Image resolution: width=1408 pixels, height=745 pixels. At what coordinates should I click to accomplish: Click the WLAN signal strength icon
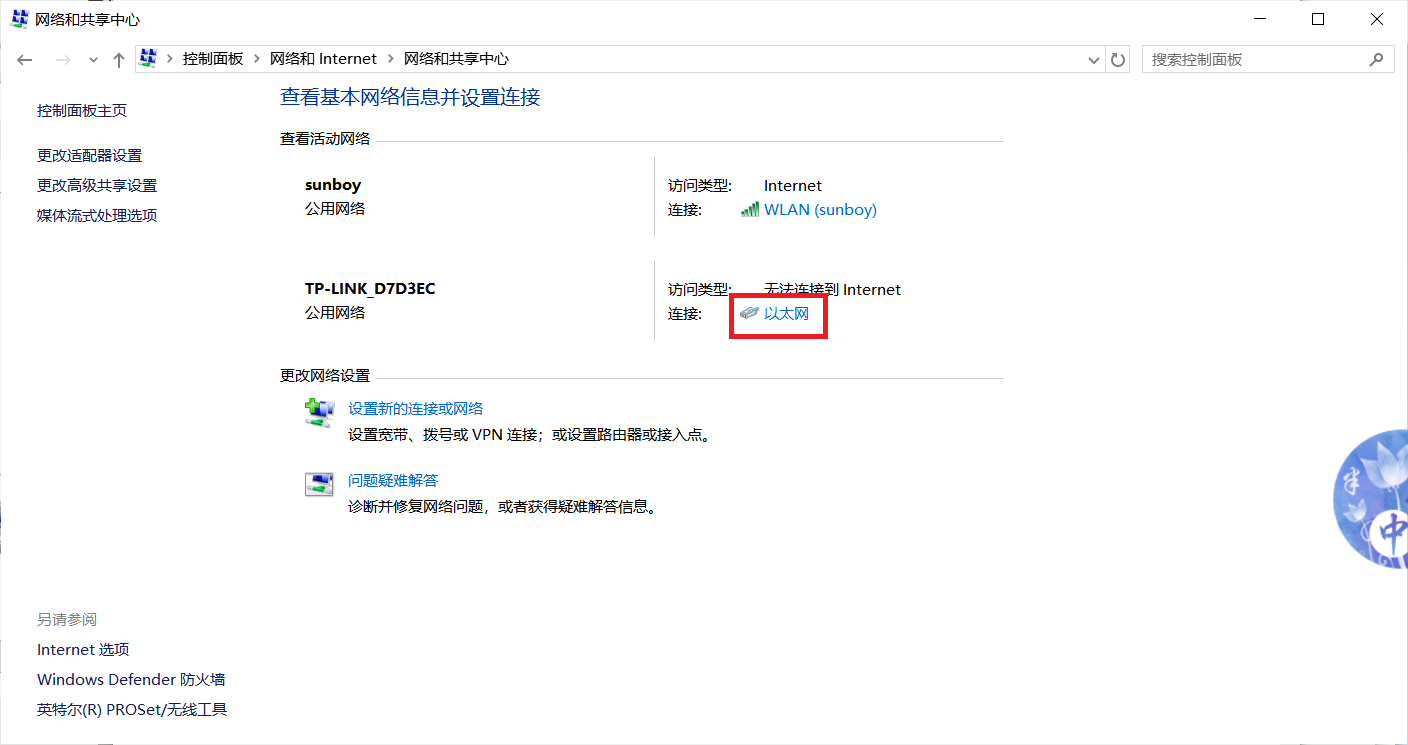click(749, 210)
